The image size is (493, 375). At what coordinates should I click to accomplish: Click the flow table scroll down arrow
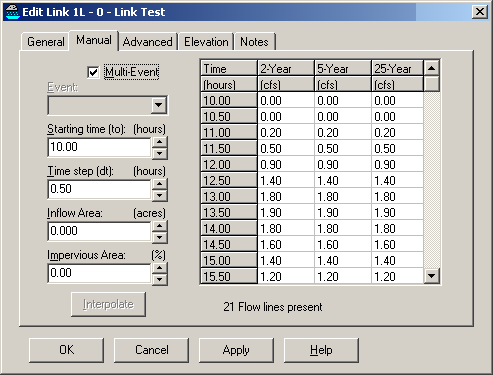pyautogui.click(x=432, y=276)
